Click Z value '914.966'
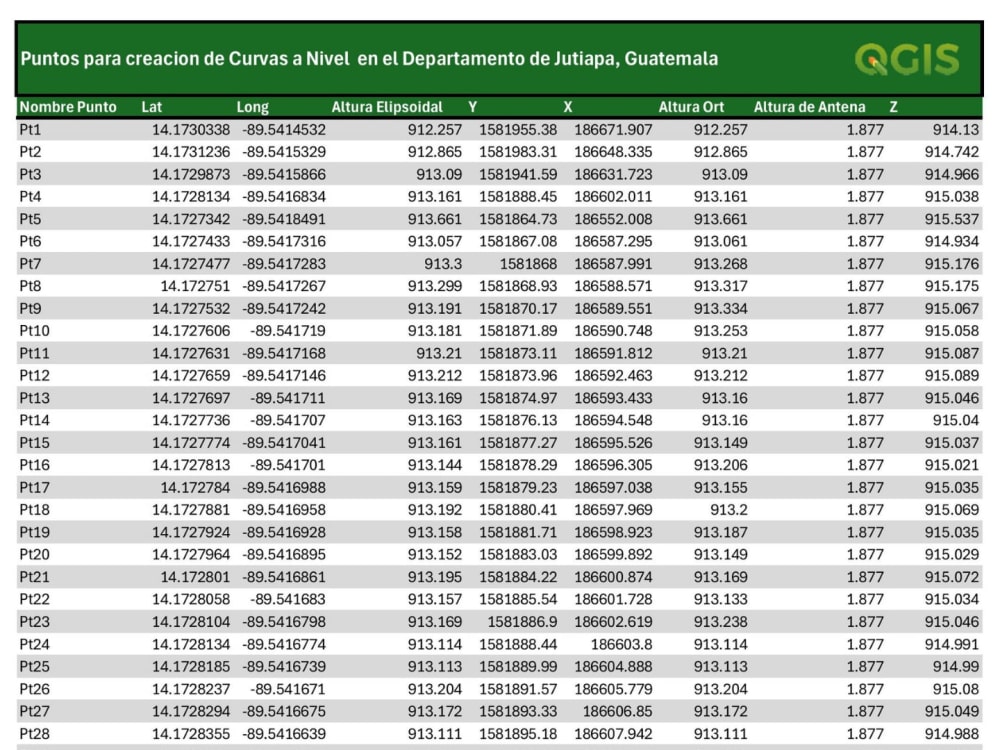The image size is (1000, 750). [x=952, y=174]
